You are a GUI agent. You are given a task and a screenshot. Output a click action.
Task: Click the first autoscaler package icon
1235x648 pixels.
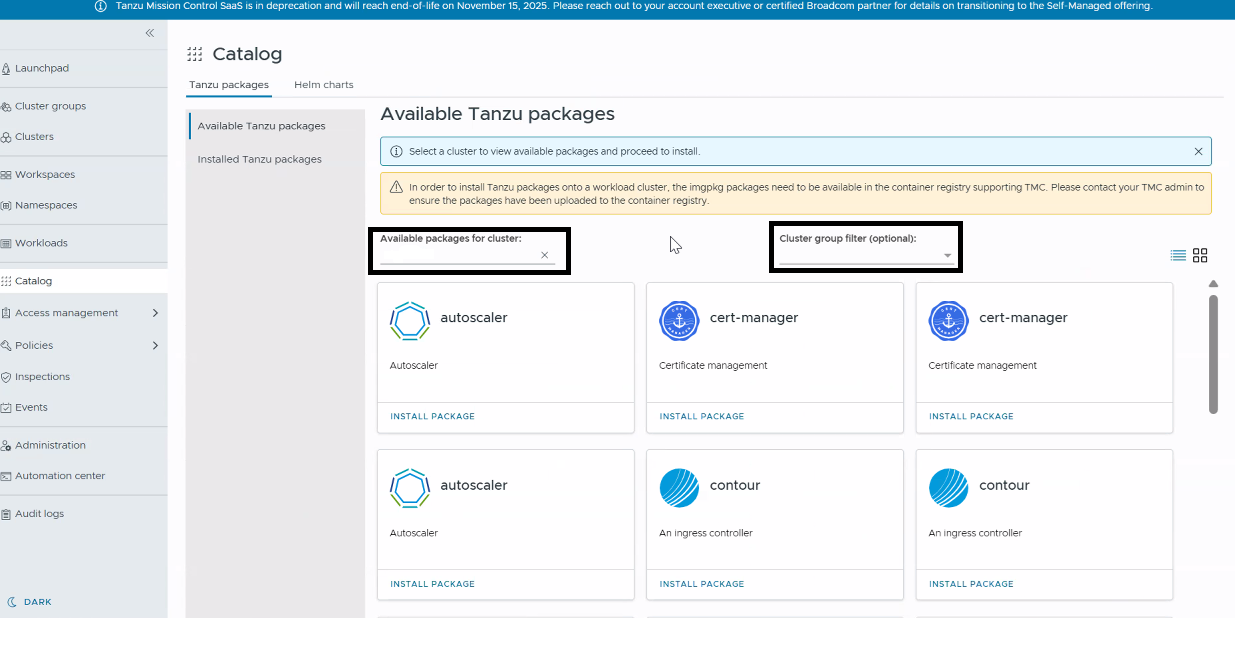[x=409, y=321]
